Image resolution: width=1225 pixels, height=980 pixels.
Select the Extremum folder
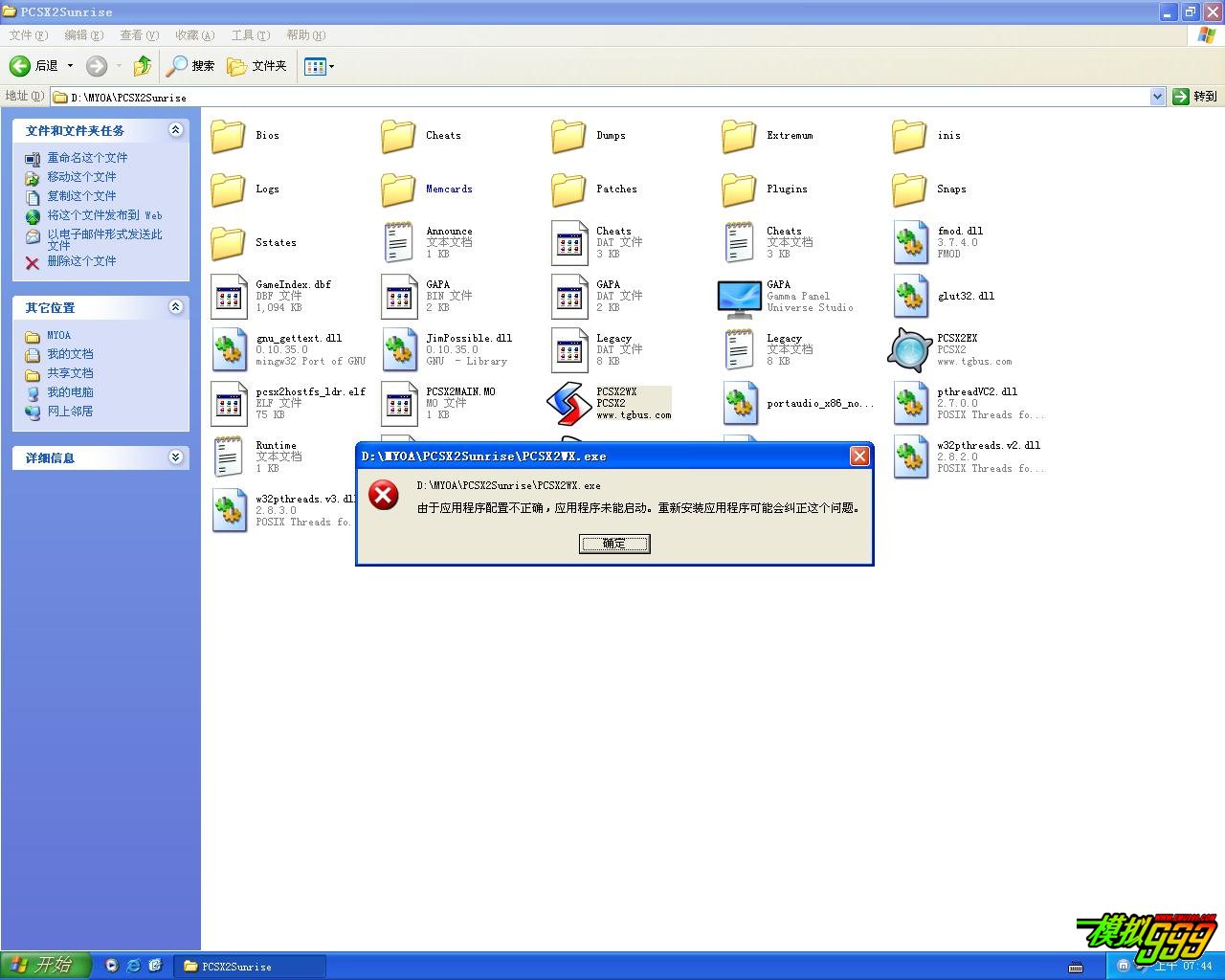point(739,135)
